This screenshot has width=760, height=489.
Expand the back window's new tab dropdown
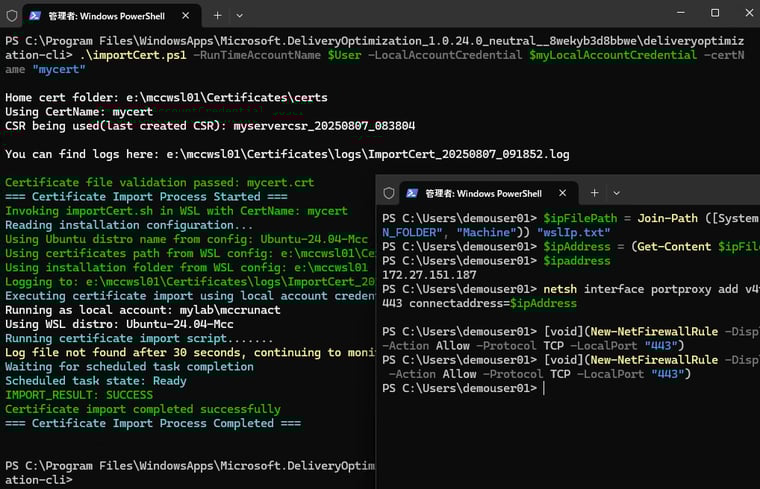(x=239, y=16)
